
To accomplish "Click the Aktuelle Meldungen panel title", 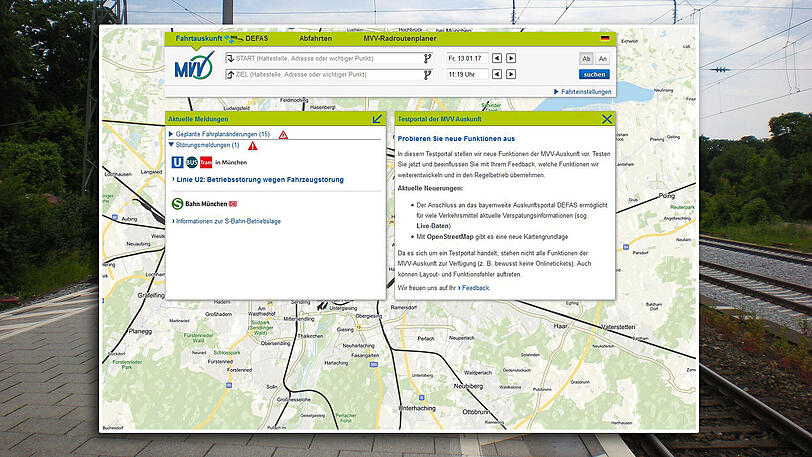I will (x=198, y=119).
